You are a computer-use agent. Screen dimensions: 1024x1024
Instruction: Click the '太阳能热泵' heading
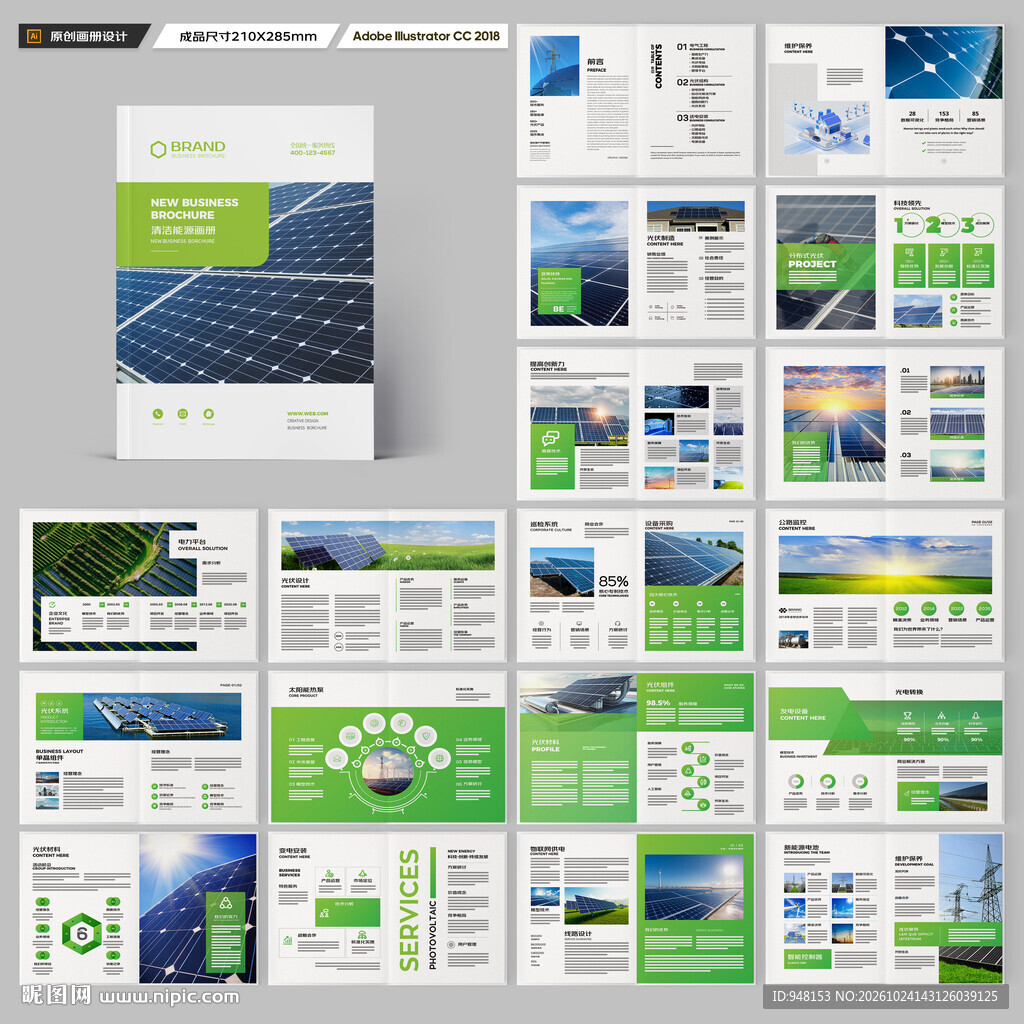[x=306, y=689]
